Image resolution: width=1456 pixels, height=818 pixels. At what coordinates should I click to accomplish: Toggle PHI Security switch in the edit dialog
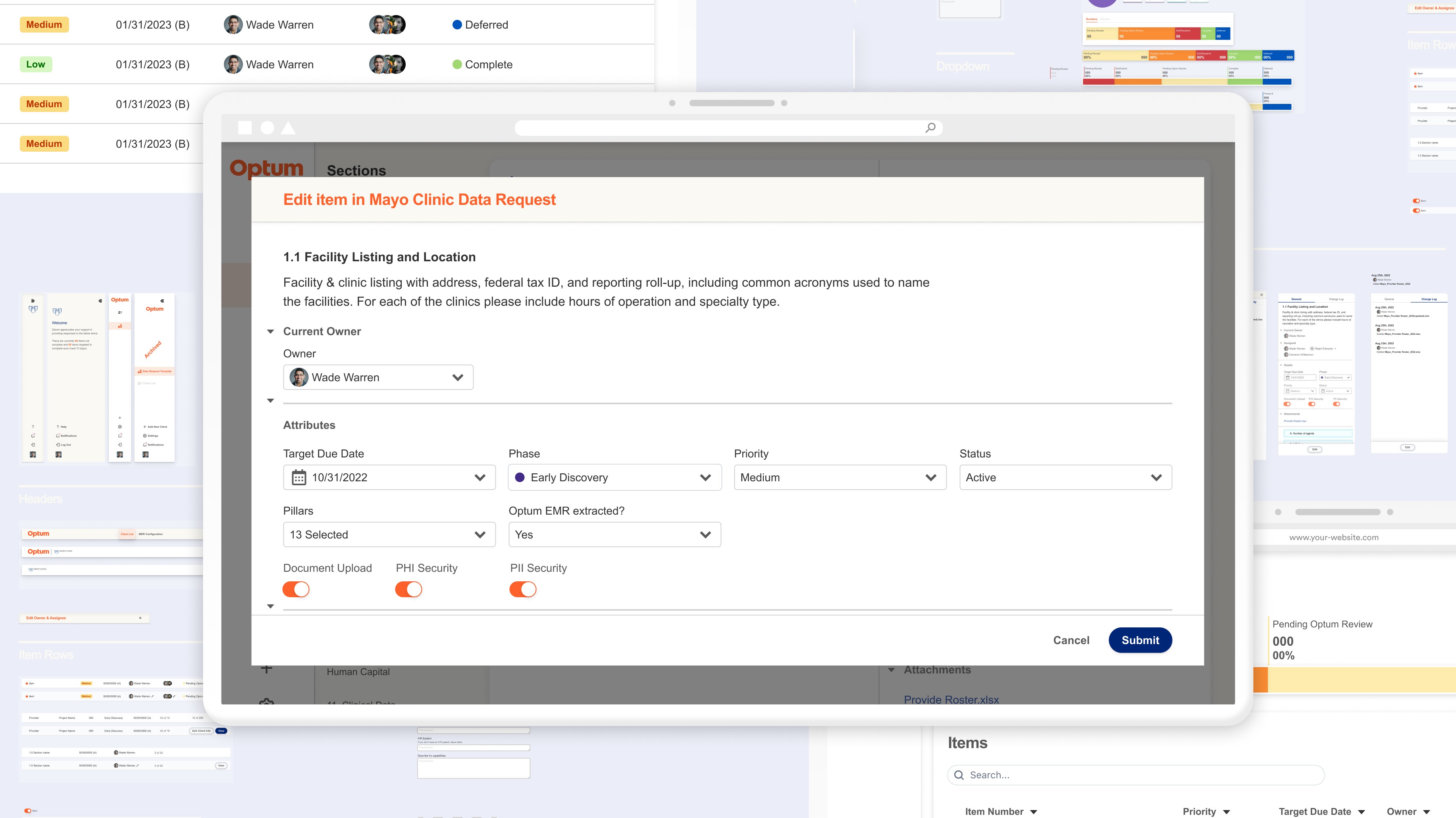(x=408, y=590)
